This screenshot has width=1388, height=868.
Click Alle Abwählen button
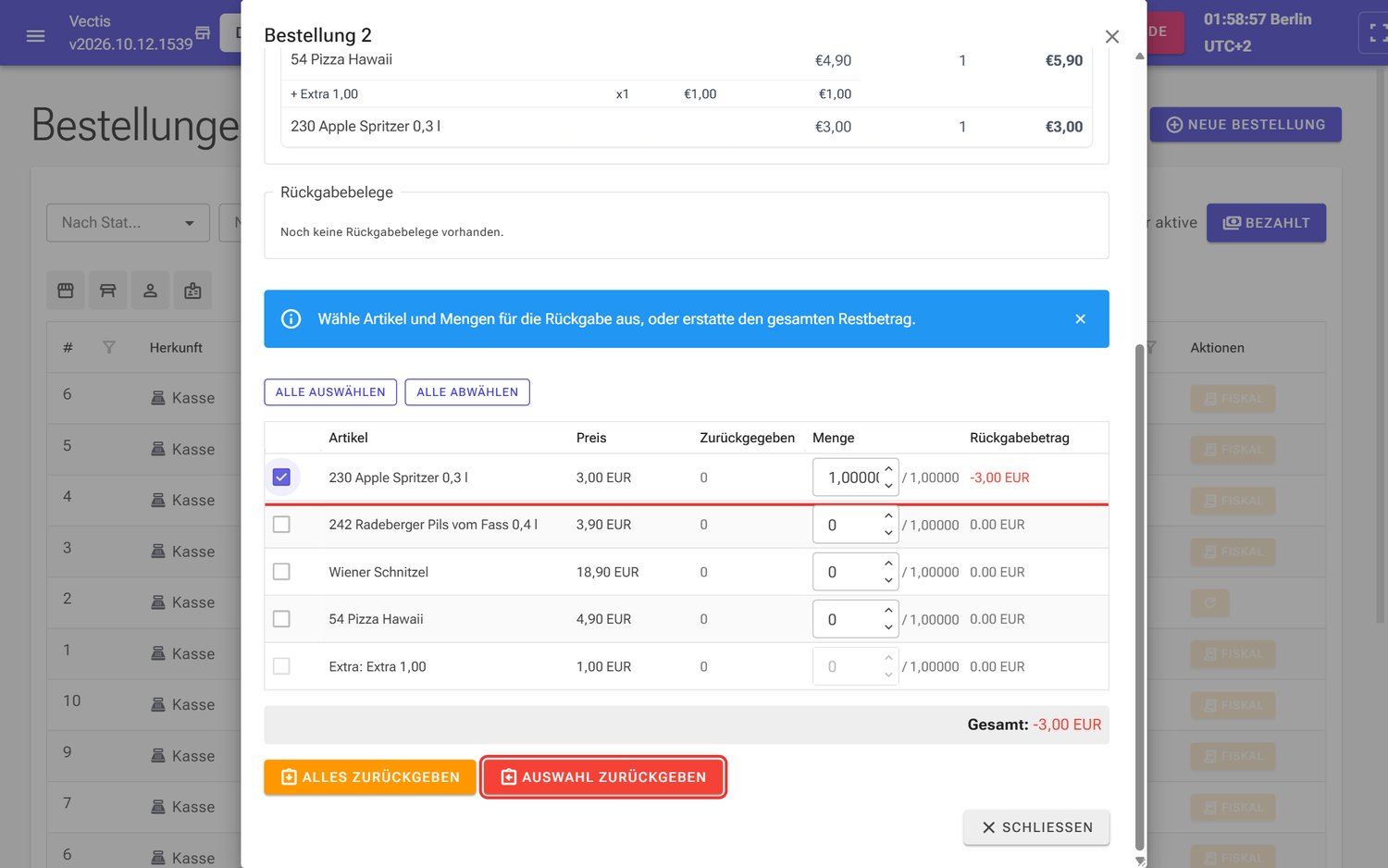(x=467, y=392)
